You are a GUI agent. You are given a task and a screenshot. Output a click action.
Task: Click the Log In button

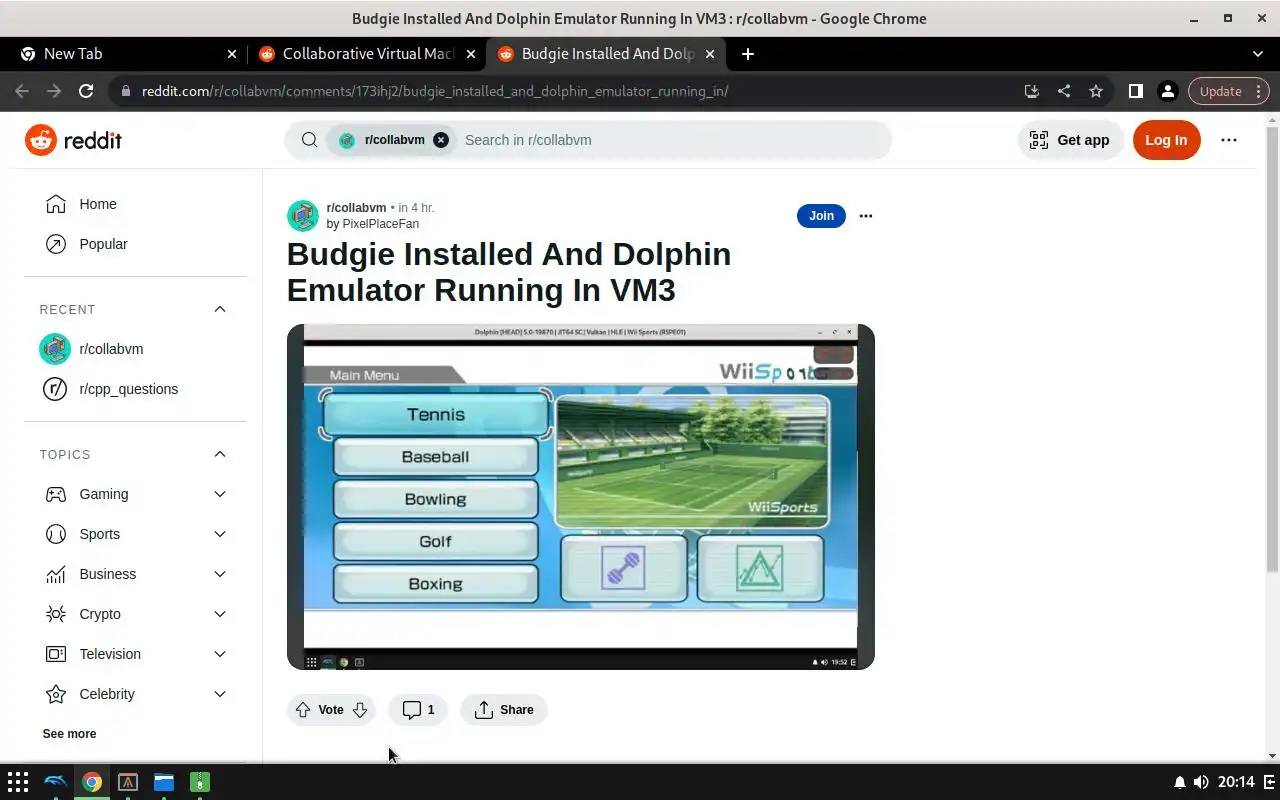[1166, 140]
